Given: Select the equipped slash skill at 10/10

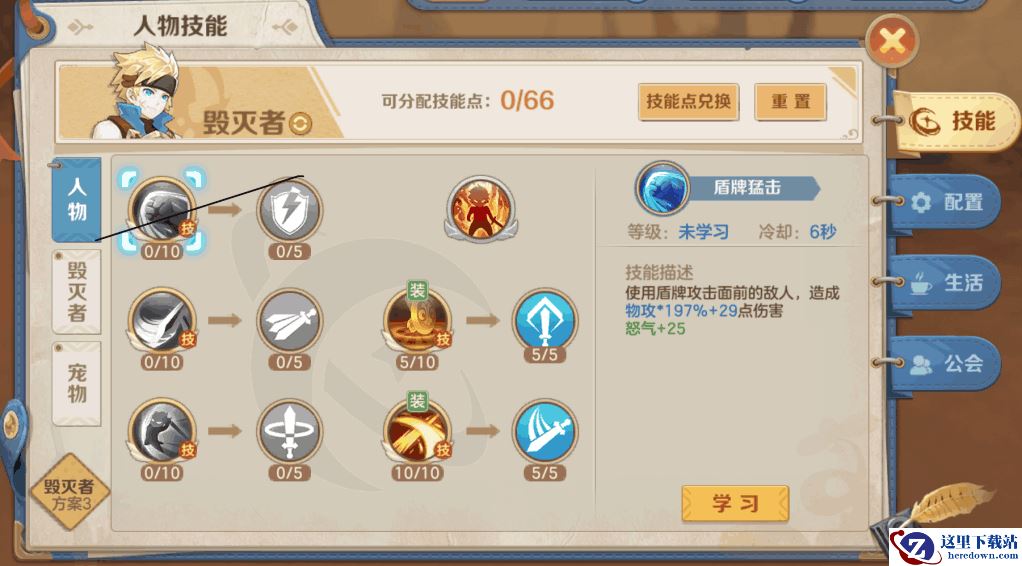Looking at the screenshot, I should (x=417, y=431).
